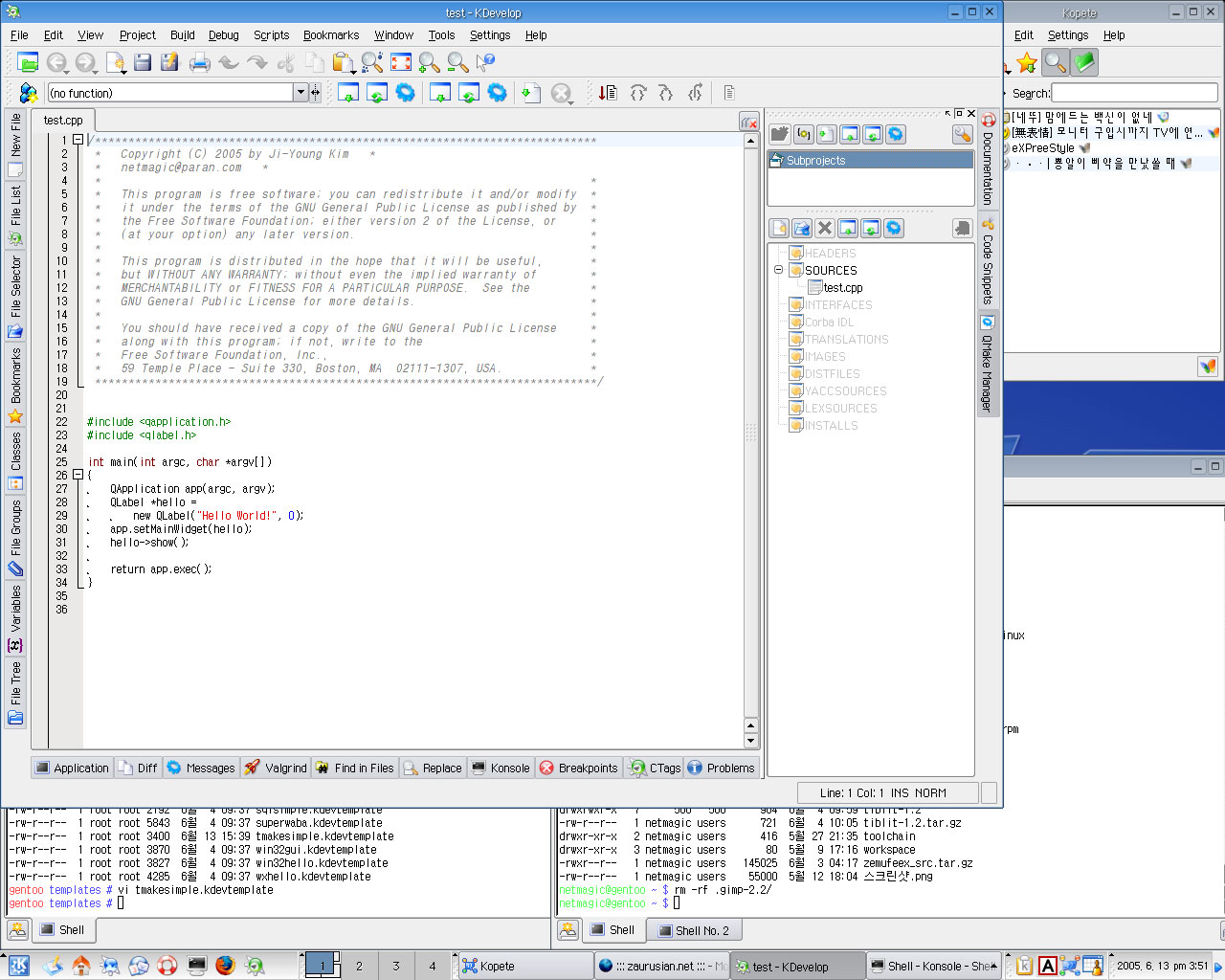Open the function navigator dropdown arrow
Viewport: 1225px width, 980px height.
tap(301, 93)
